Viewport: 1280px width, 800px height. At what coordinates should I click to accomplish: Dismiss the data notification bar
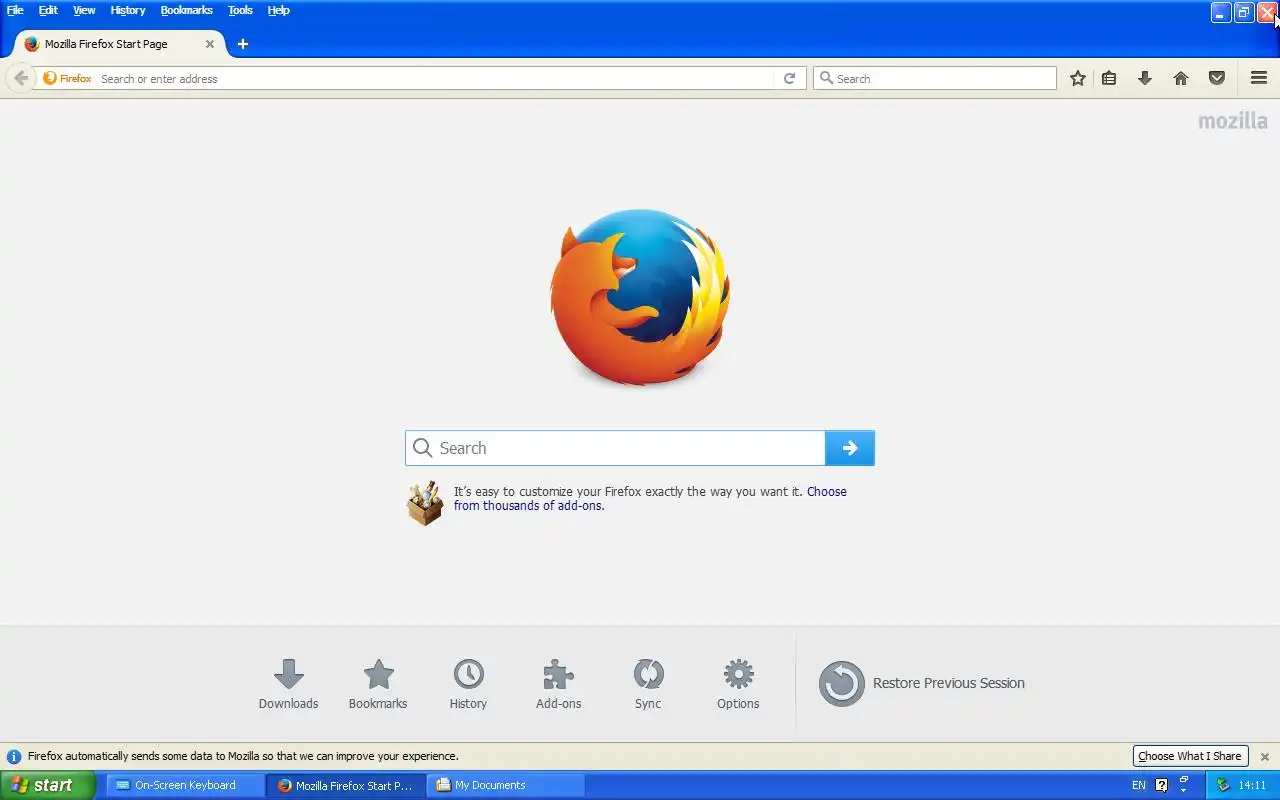[x=1264, y=757]
